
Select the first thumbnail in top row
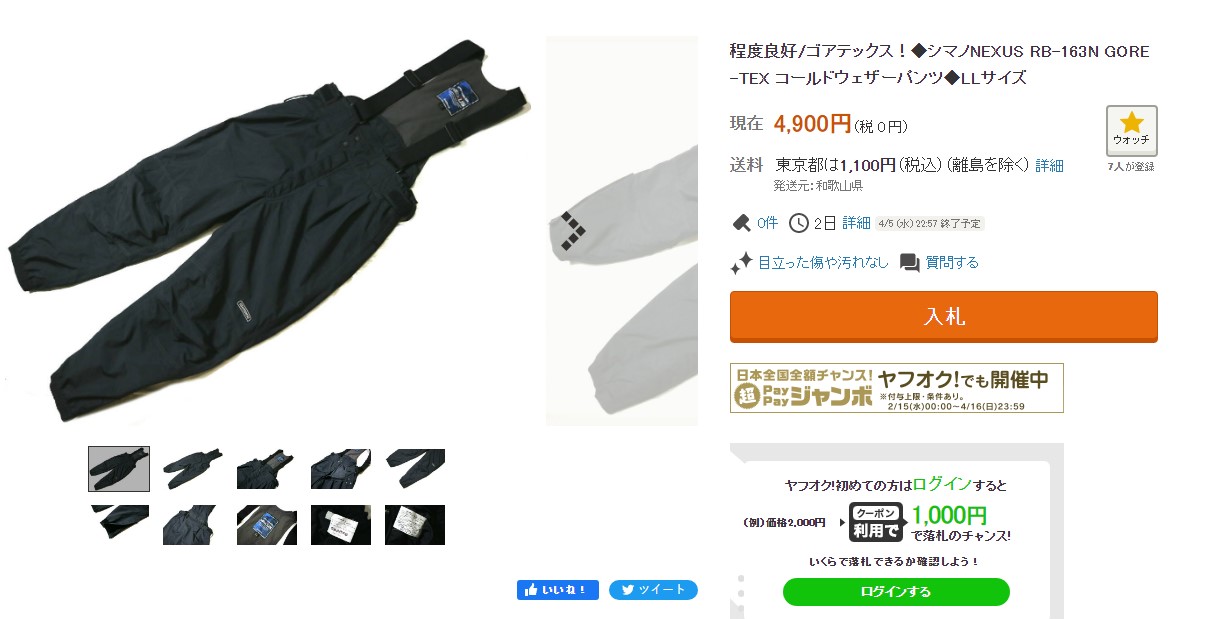[x=119, y=469]
